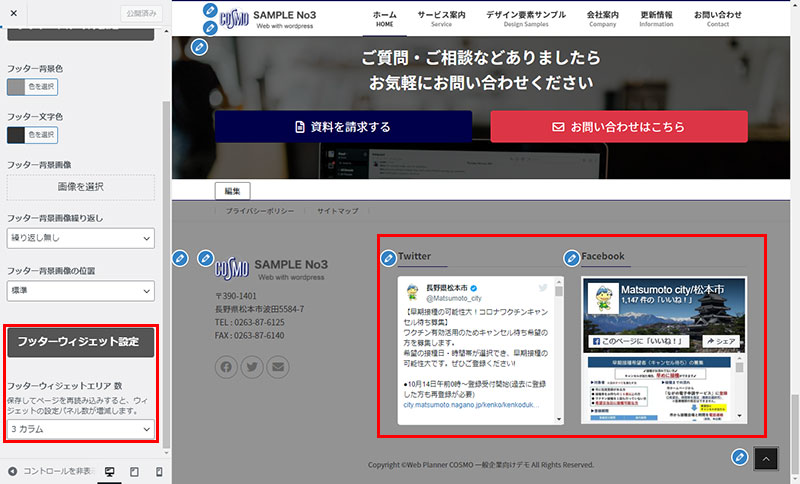The image size is (800, 484).
Task: Switch to tablet preview mode
Action: click(134, 471)
